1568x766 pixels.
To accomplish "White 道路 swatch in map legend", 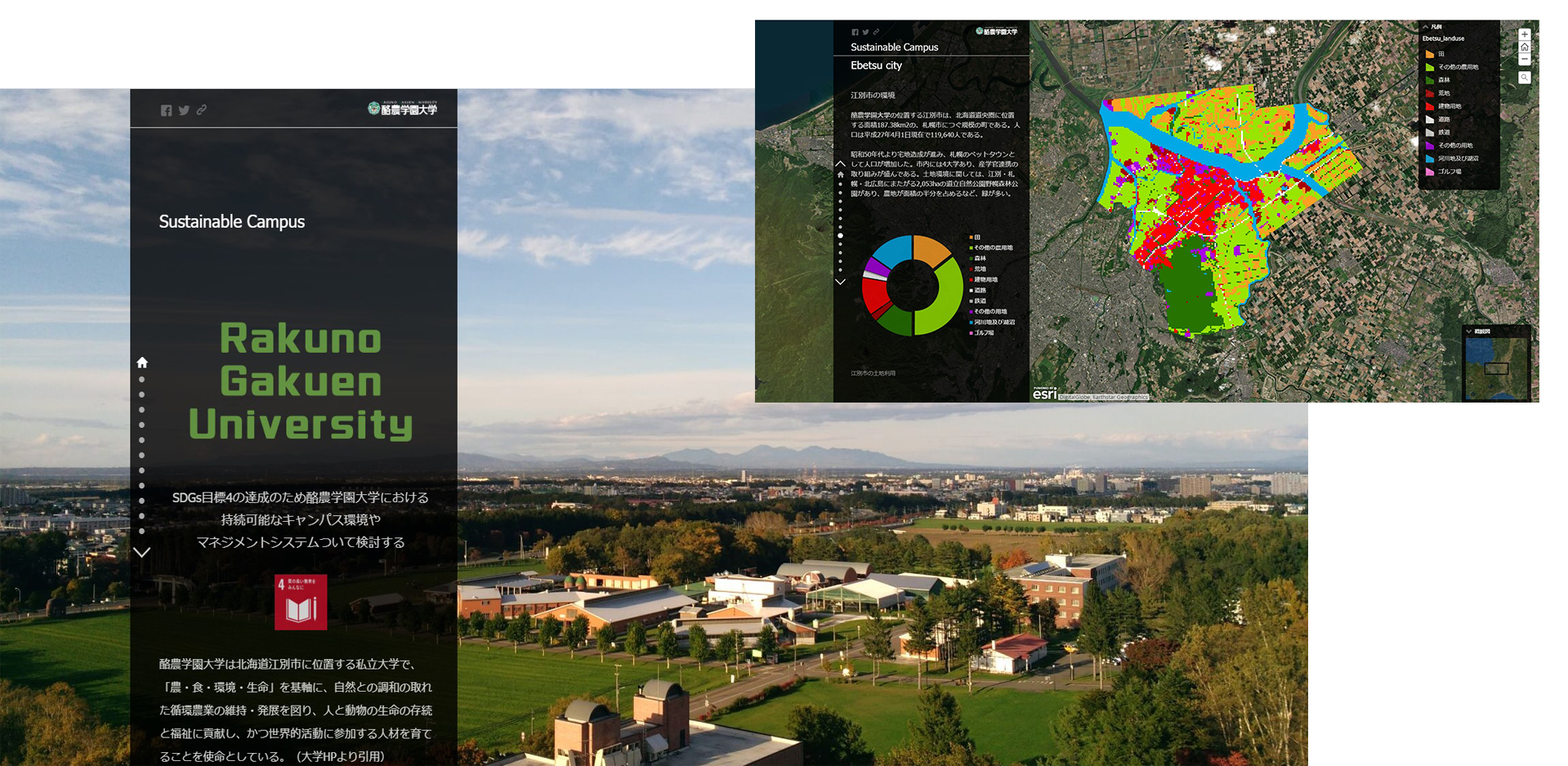I will pos(1430,119).
